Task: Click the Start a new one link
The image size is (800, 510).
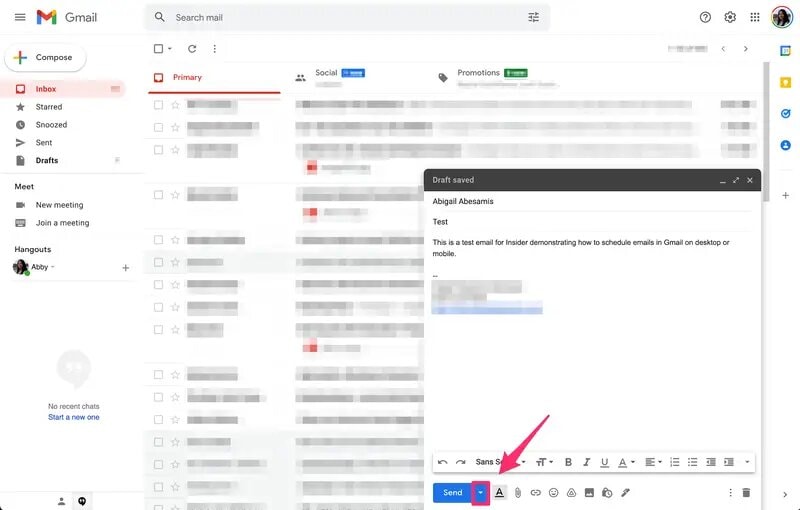Action: (x=73, y=417)
